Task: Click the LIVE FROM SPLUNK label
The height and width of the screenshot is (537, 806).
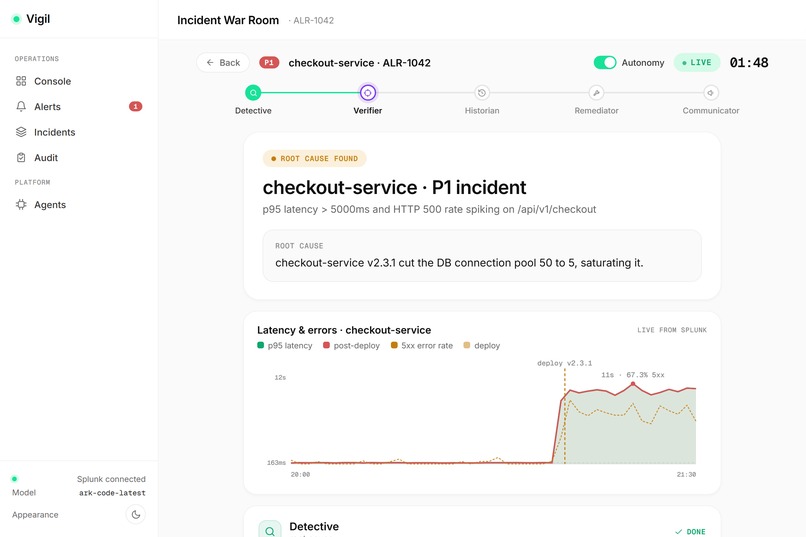Action: [x=672, y=330]
